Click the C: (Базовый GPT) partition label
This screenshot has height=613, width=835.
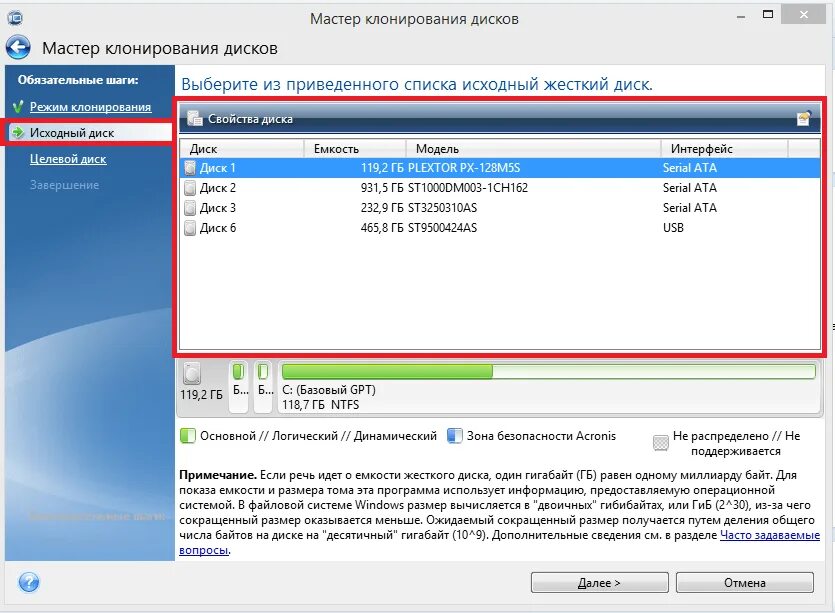click(x=329, y=390)
